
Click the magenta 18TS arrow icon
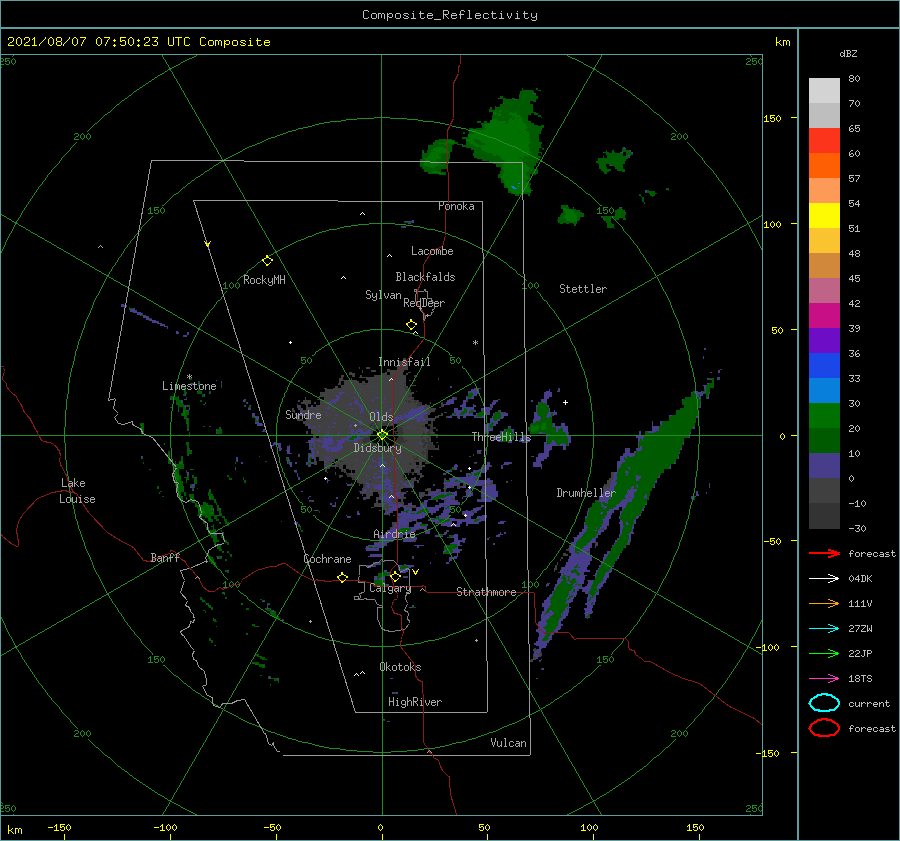click(824, 679)
